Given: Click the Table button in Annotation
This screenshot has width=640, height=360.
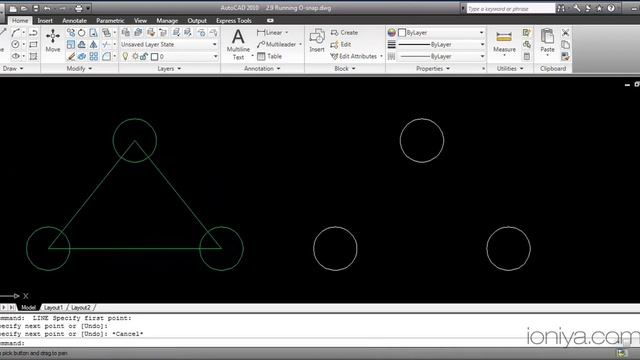Looking at the screenshot, I should (269, 56).
